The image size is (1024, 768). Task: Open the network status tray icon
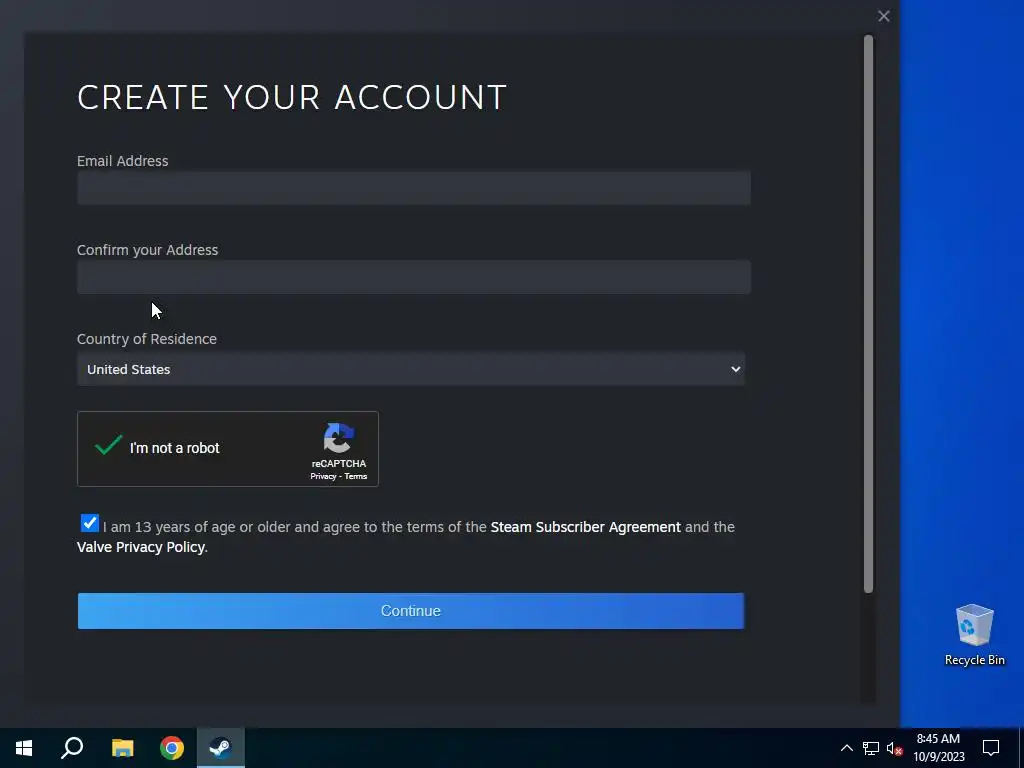tap(871, 748)
